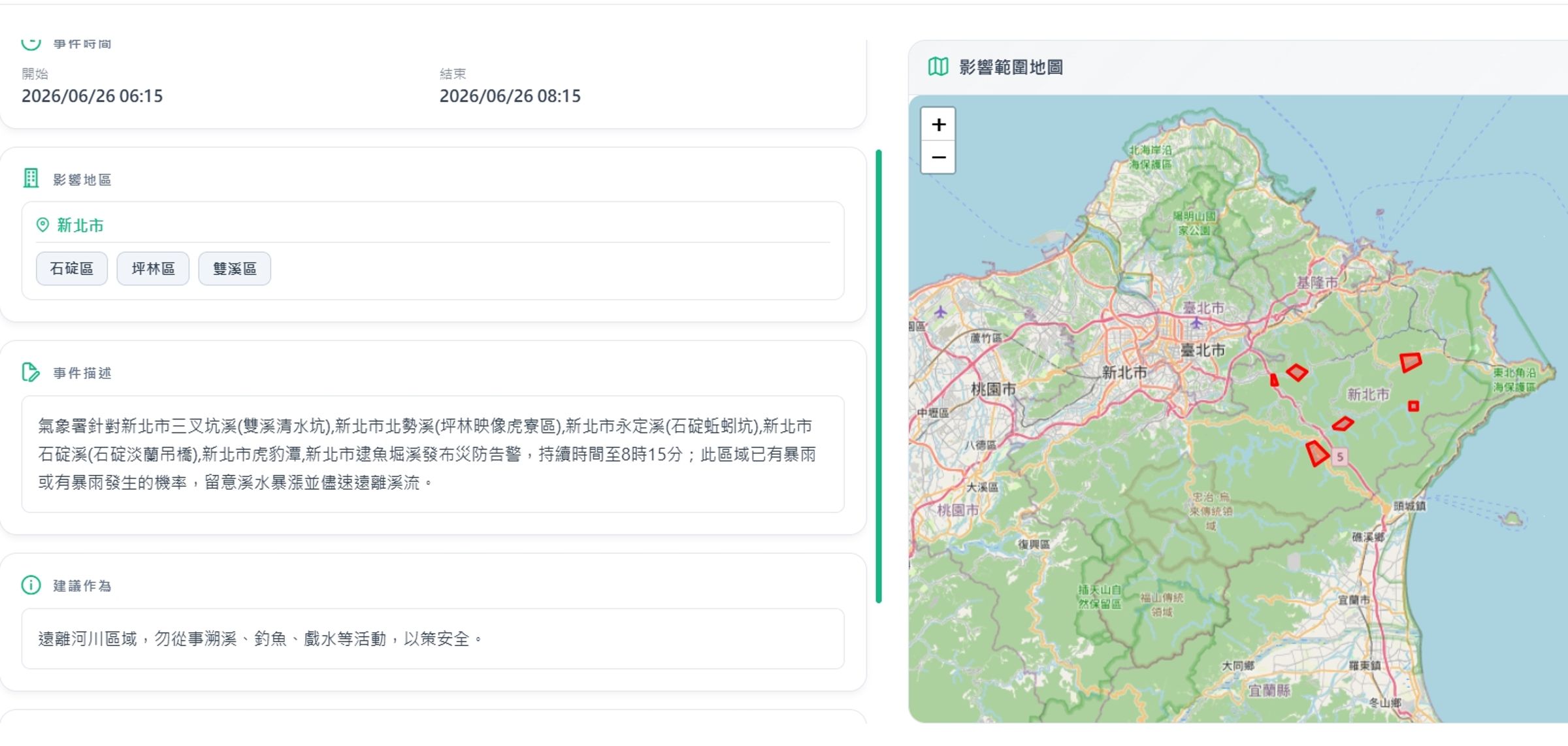
Task: Click the red alert polygon northeast on map
Action: 1411,362
